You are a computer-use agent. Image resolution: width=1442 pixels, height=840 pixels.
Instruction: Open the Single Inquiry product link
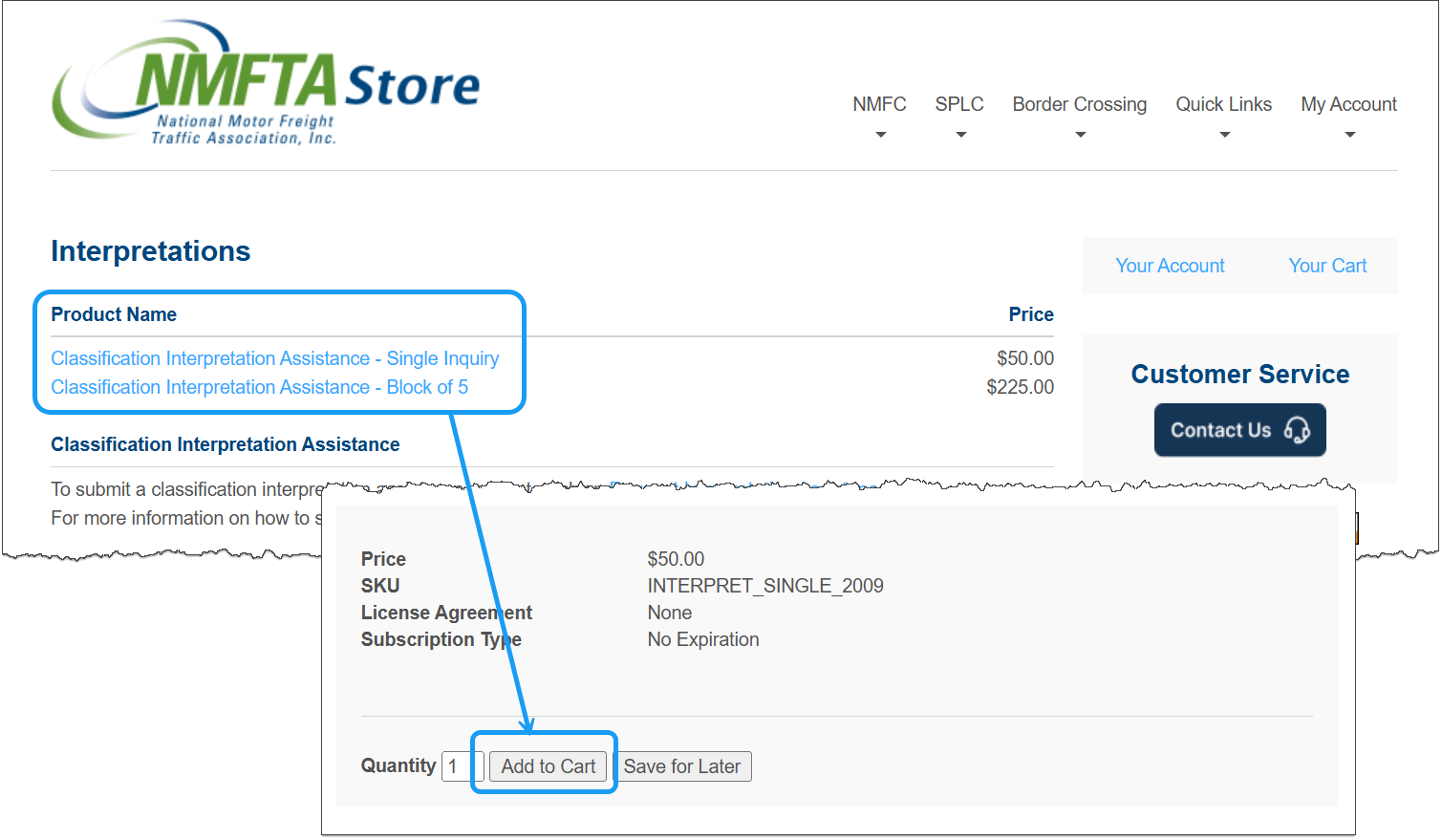point(275,358)
